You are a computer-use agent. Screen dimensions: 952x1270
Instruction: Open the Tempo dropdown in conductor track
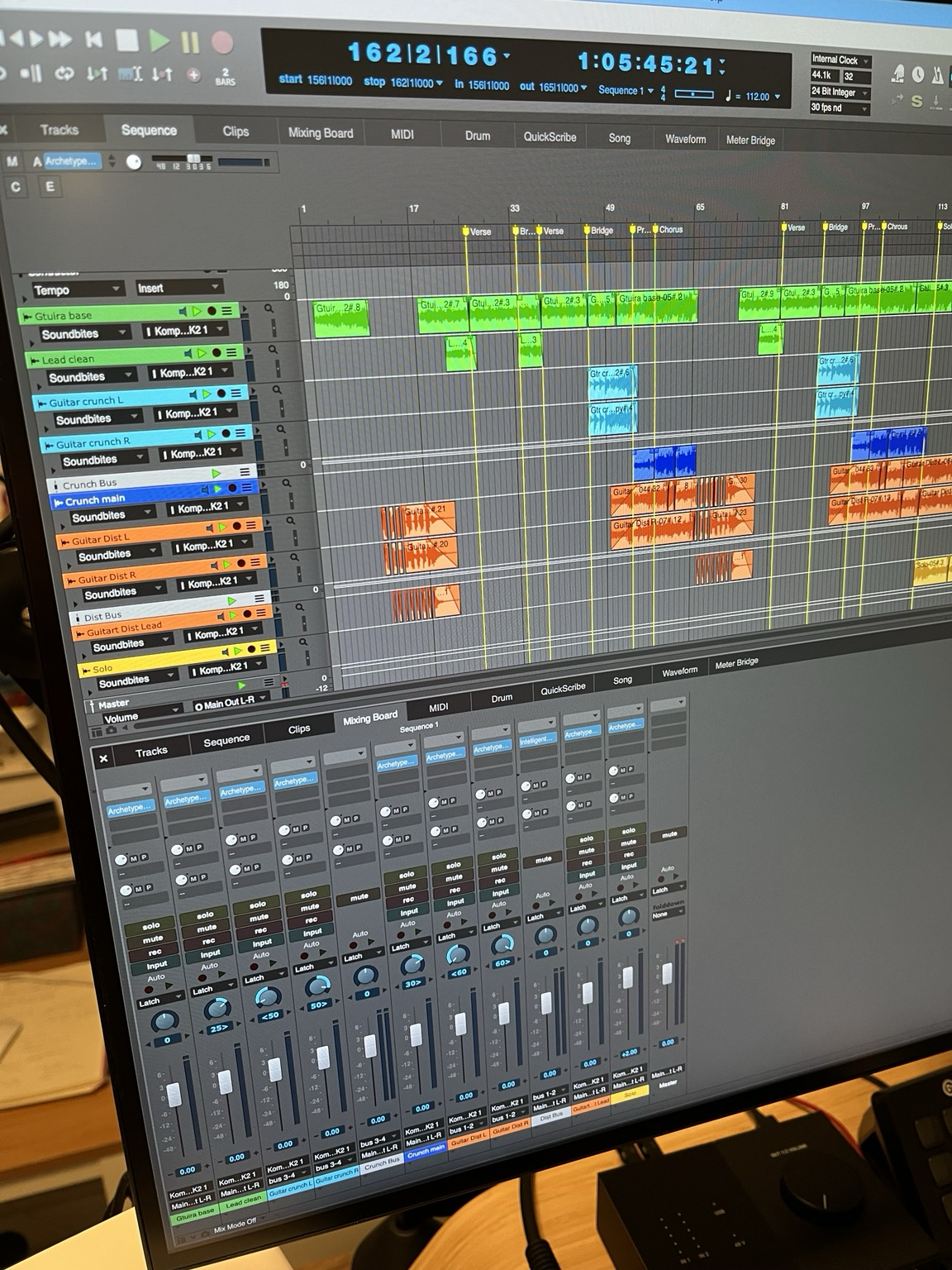[x=77, y=289]
